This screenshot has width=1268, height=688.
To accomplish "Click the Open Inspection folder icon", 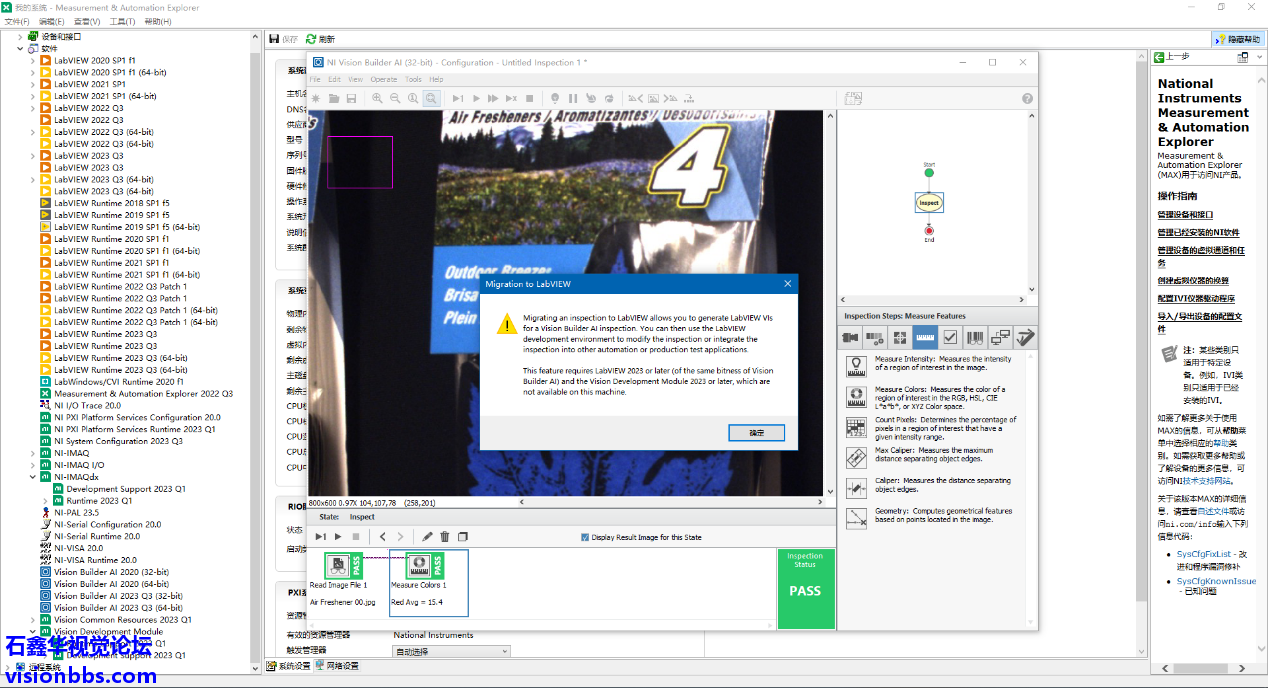I will click(x=334, y=98).
